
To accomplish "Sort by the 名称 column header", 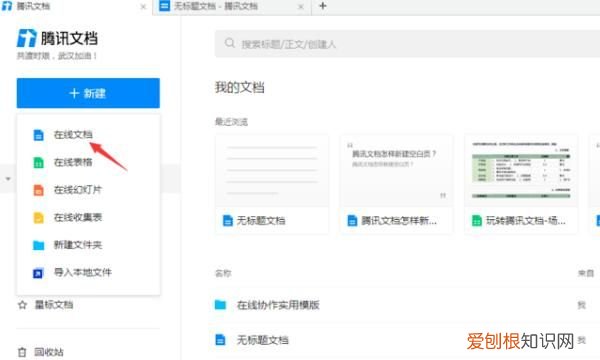I will [x=223, y=273].
